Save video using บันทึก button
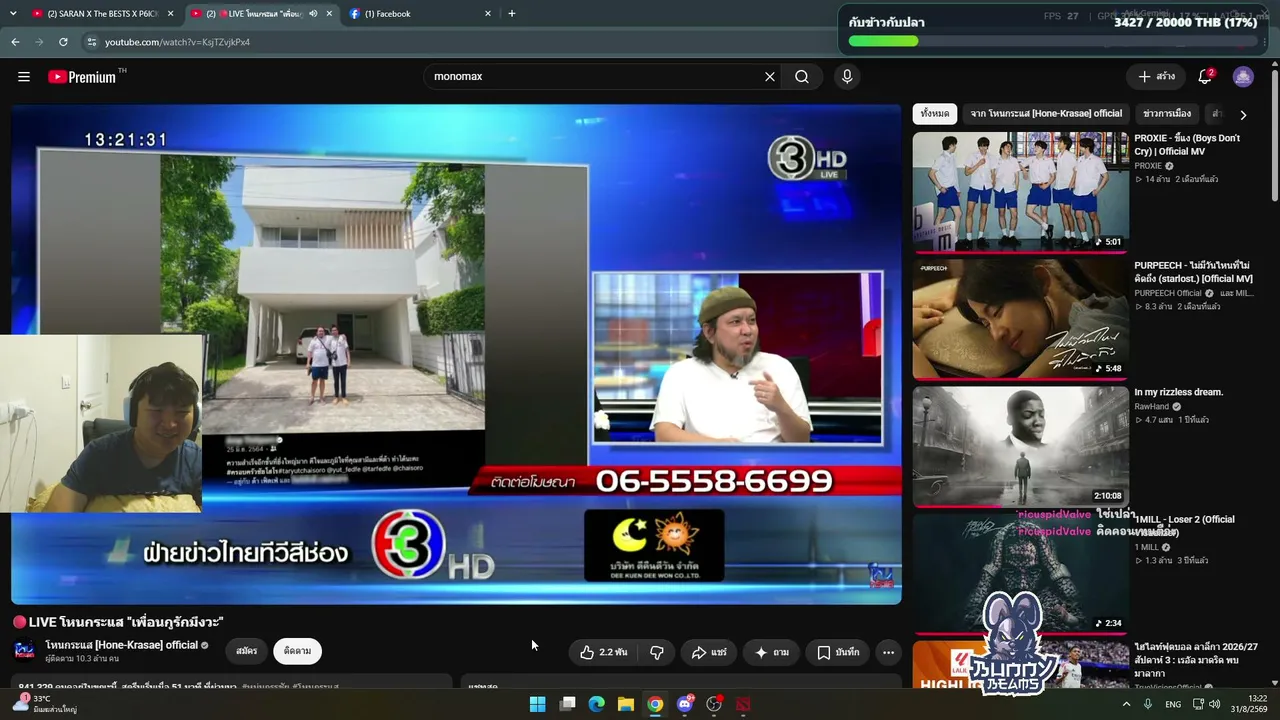1280x720 pixels. point(838,652)
